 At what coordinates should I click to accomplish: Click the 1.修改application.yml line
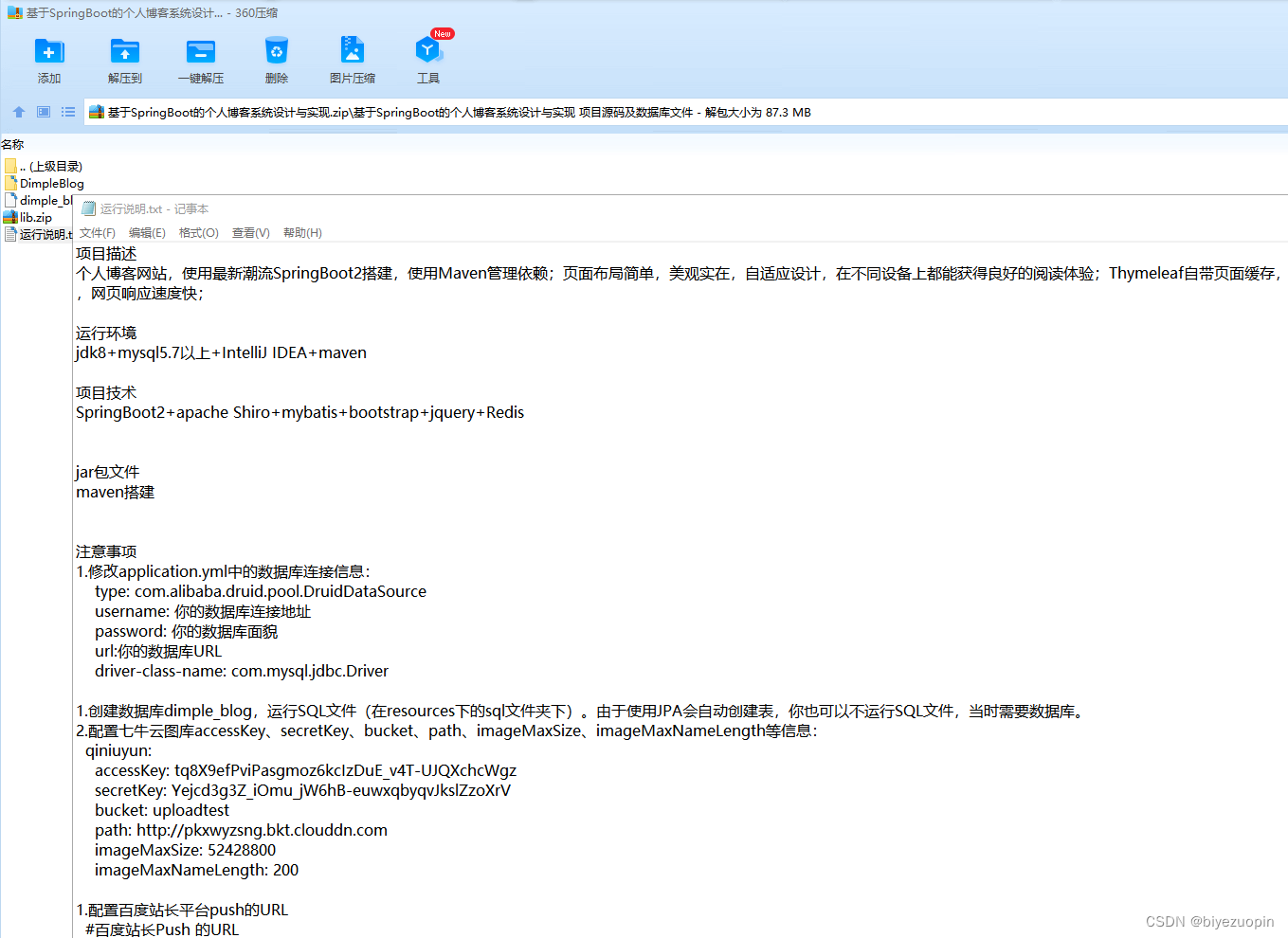click(x=223, y=572)
